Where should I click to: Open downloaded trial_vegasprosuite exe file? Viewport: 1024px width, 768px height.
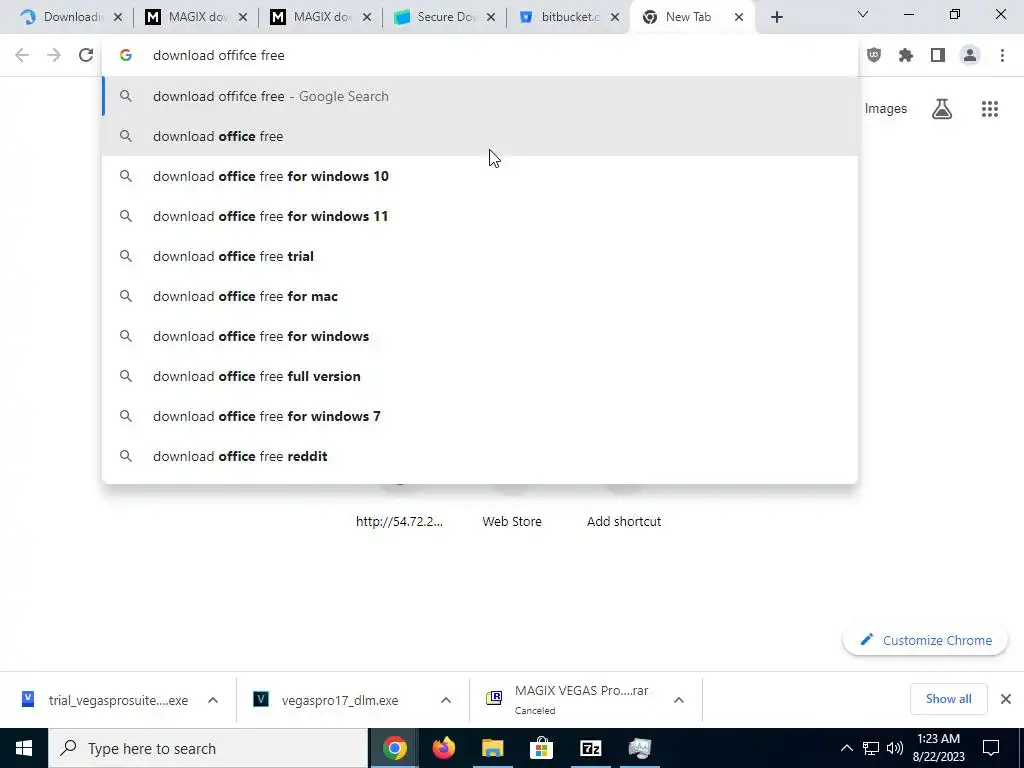click(104, 700)
